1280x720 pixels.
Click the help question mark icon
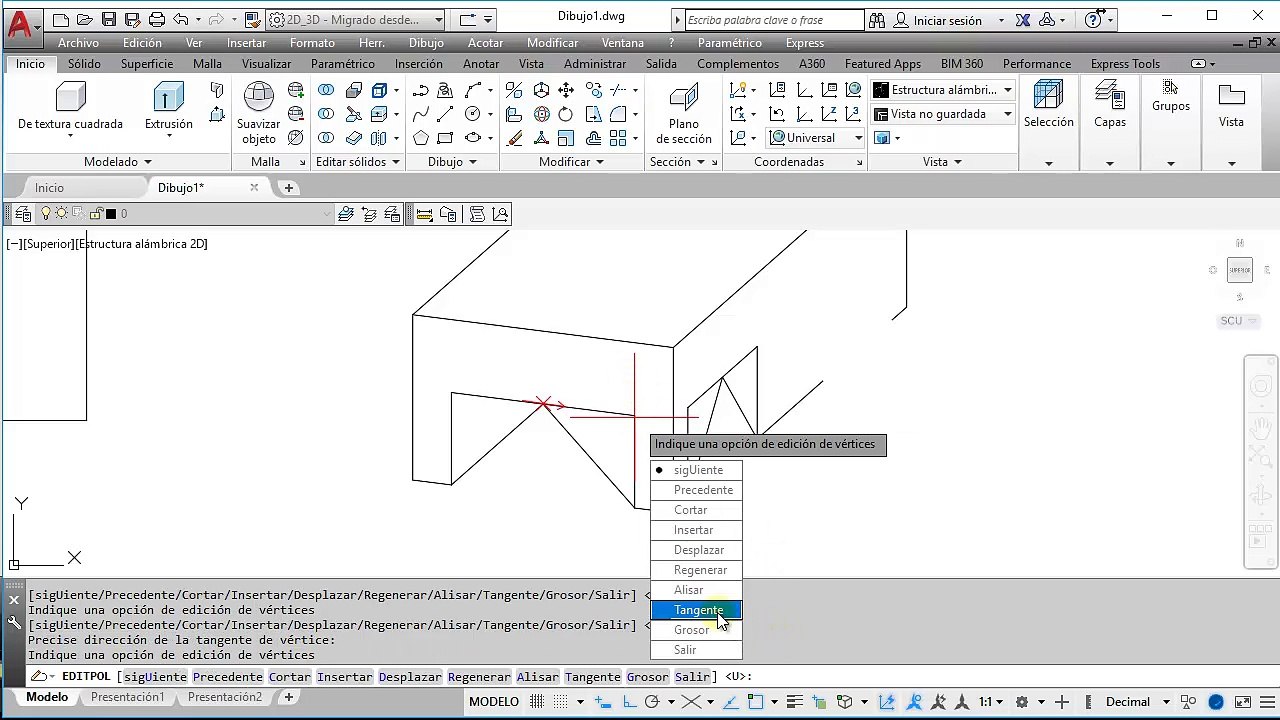pyautogui.click(x=1093, y=20)
